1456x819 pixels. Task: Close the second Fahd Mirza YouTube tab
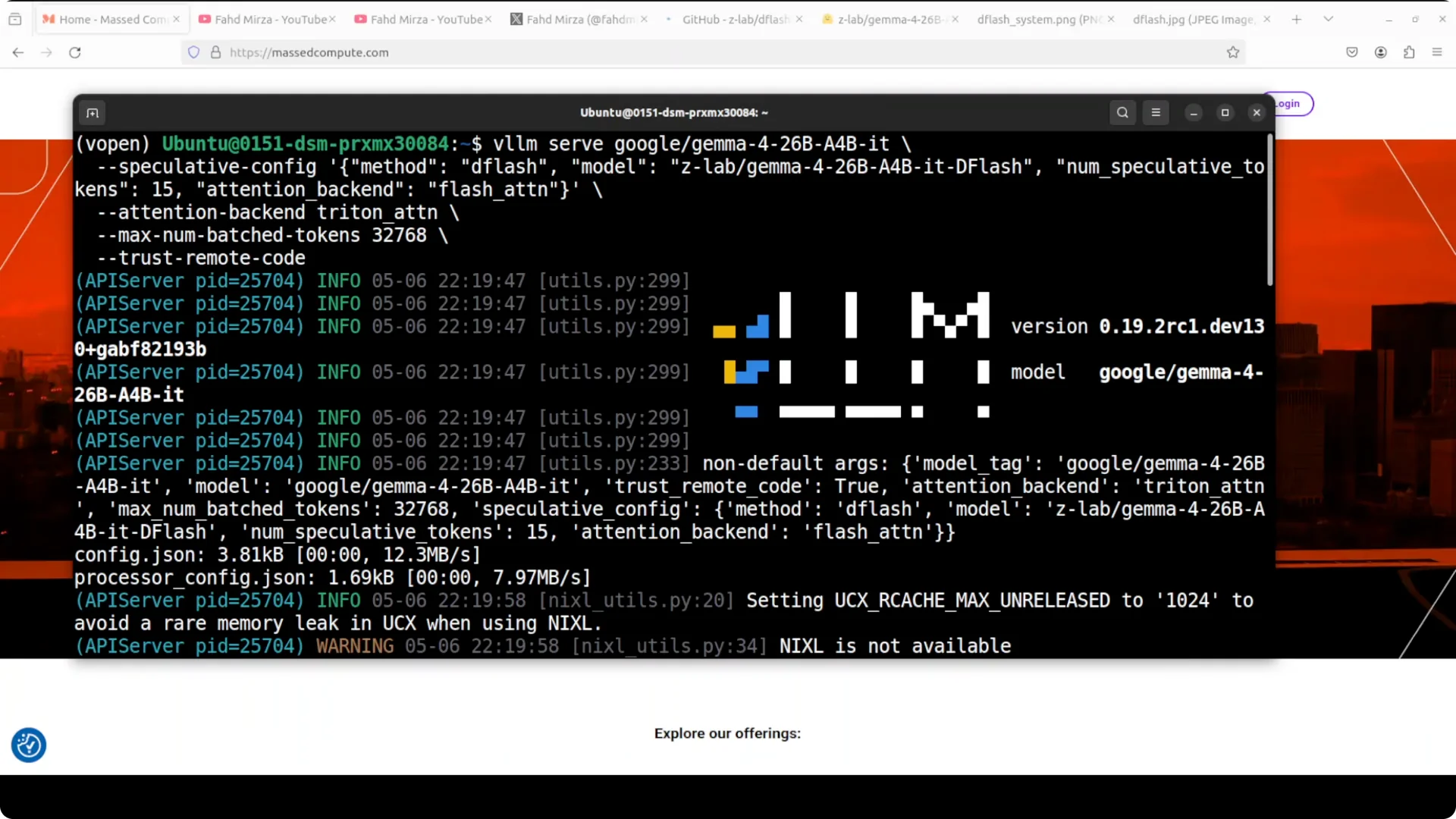[488, 19]
